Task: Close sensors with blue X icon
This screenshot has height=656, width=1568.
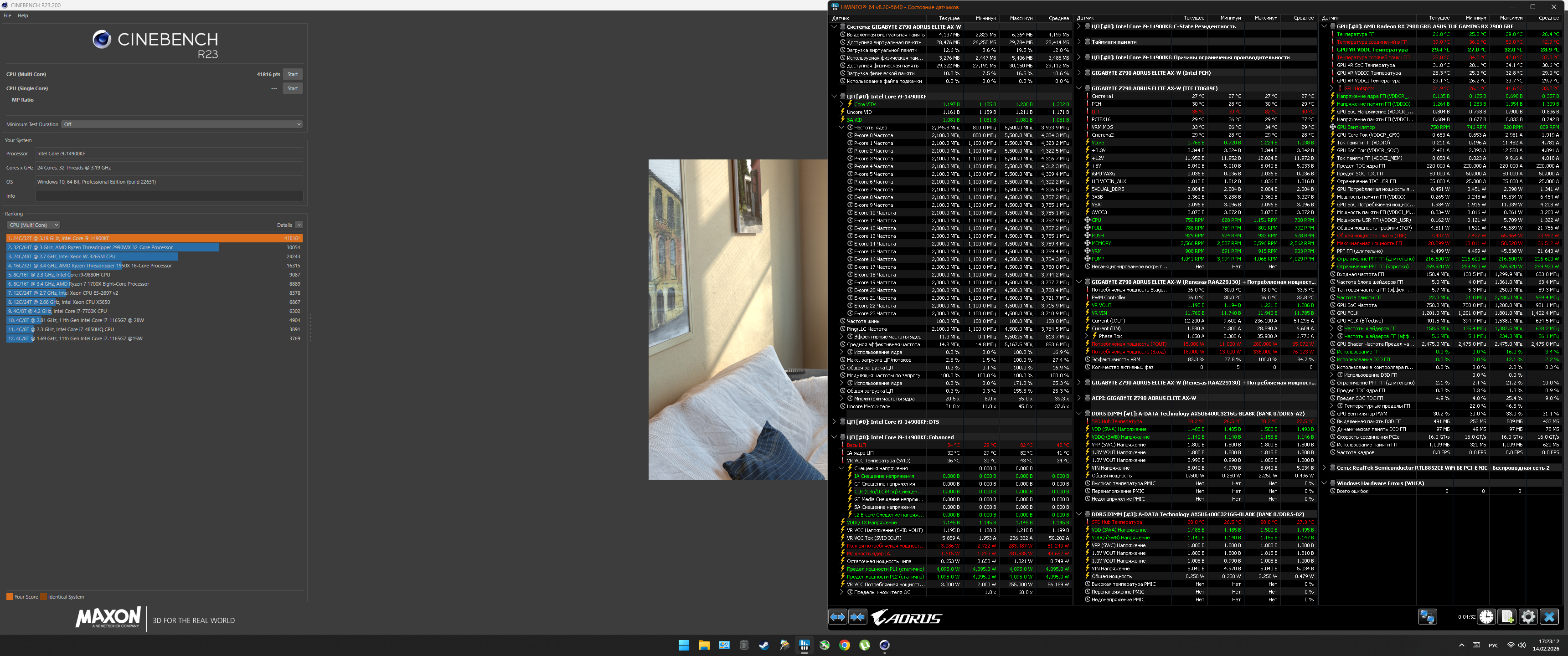Action: tap(1549, 617)
